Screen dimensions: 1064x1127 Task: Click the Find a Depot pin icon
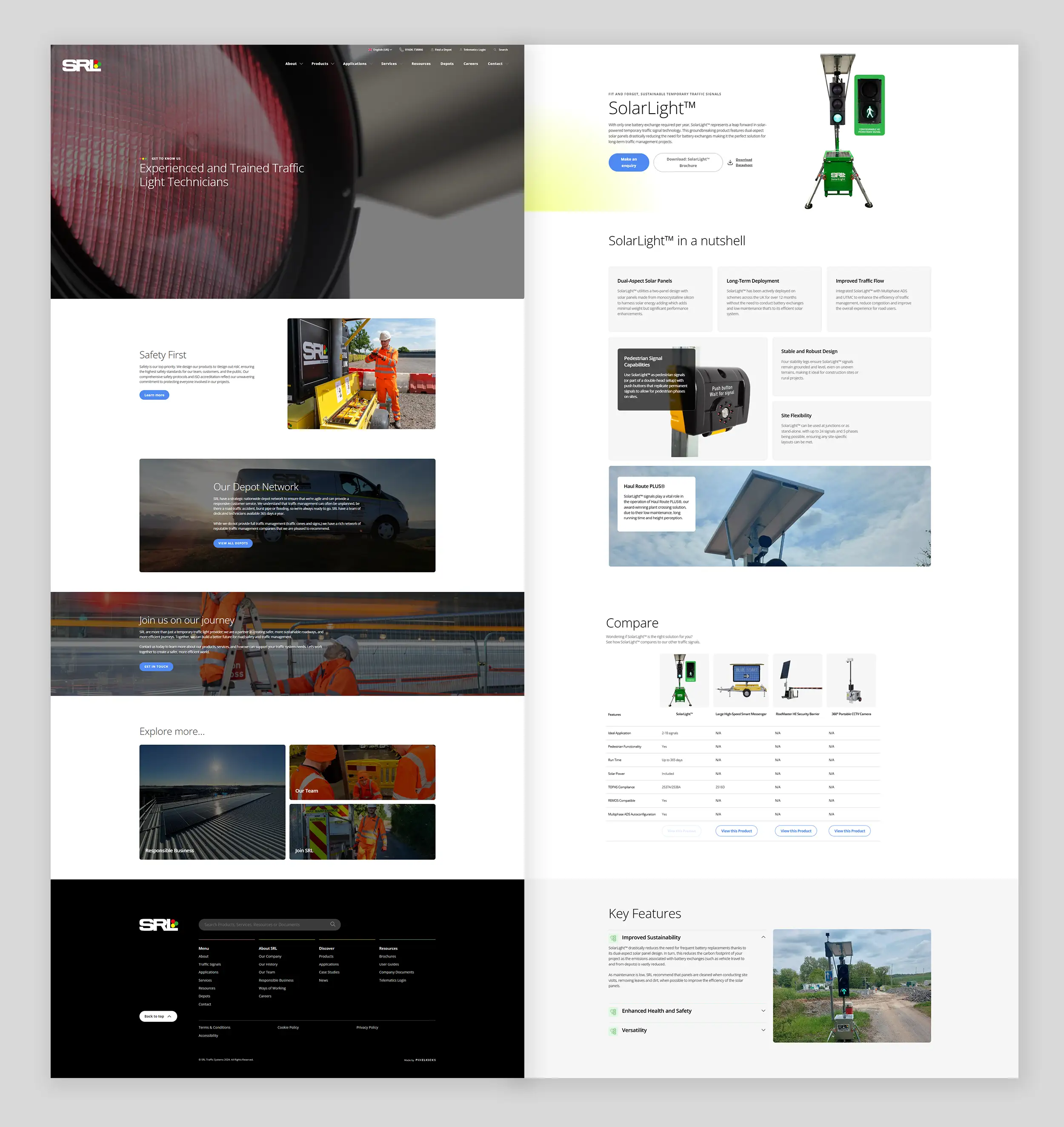pyautogui.click(x=432, y=50)
